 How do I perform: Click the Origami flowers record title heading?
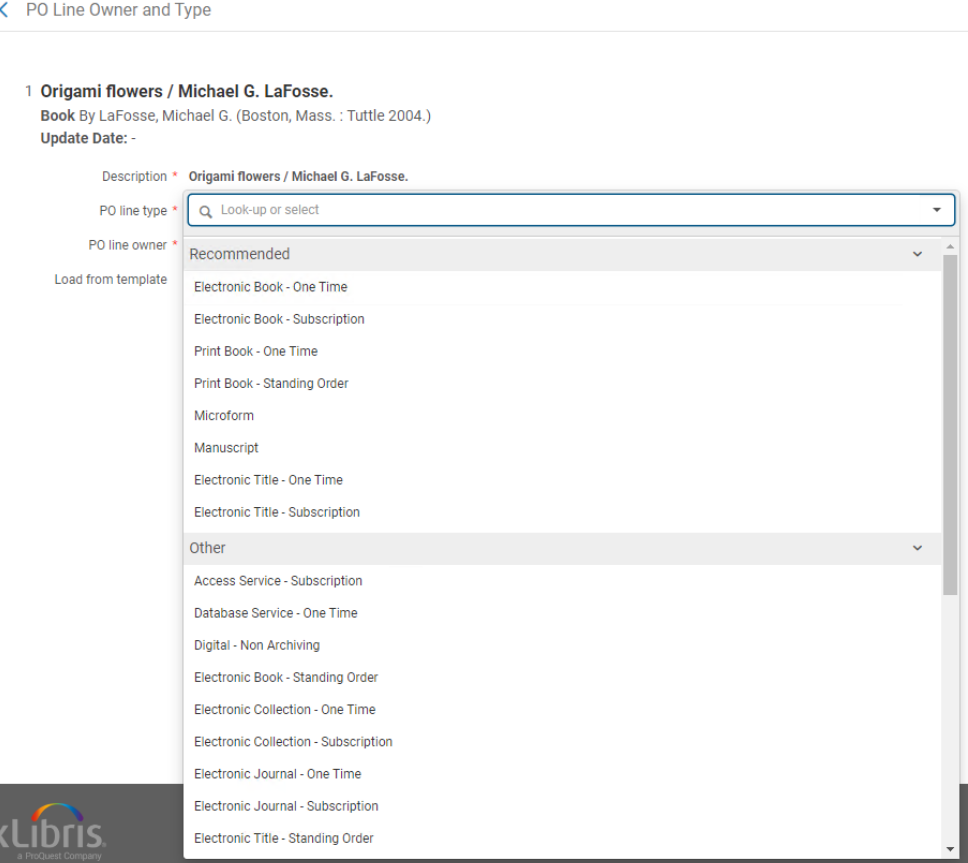click(x=186, y=91)
